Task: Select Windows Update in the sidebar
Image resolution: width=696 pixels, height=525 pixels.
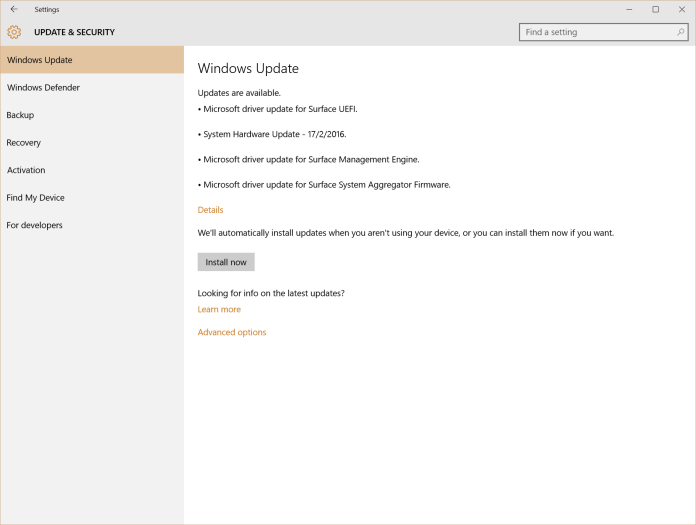Action: (92, 60)
